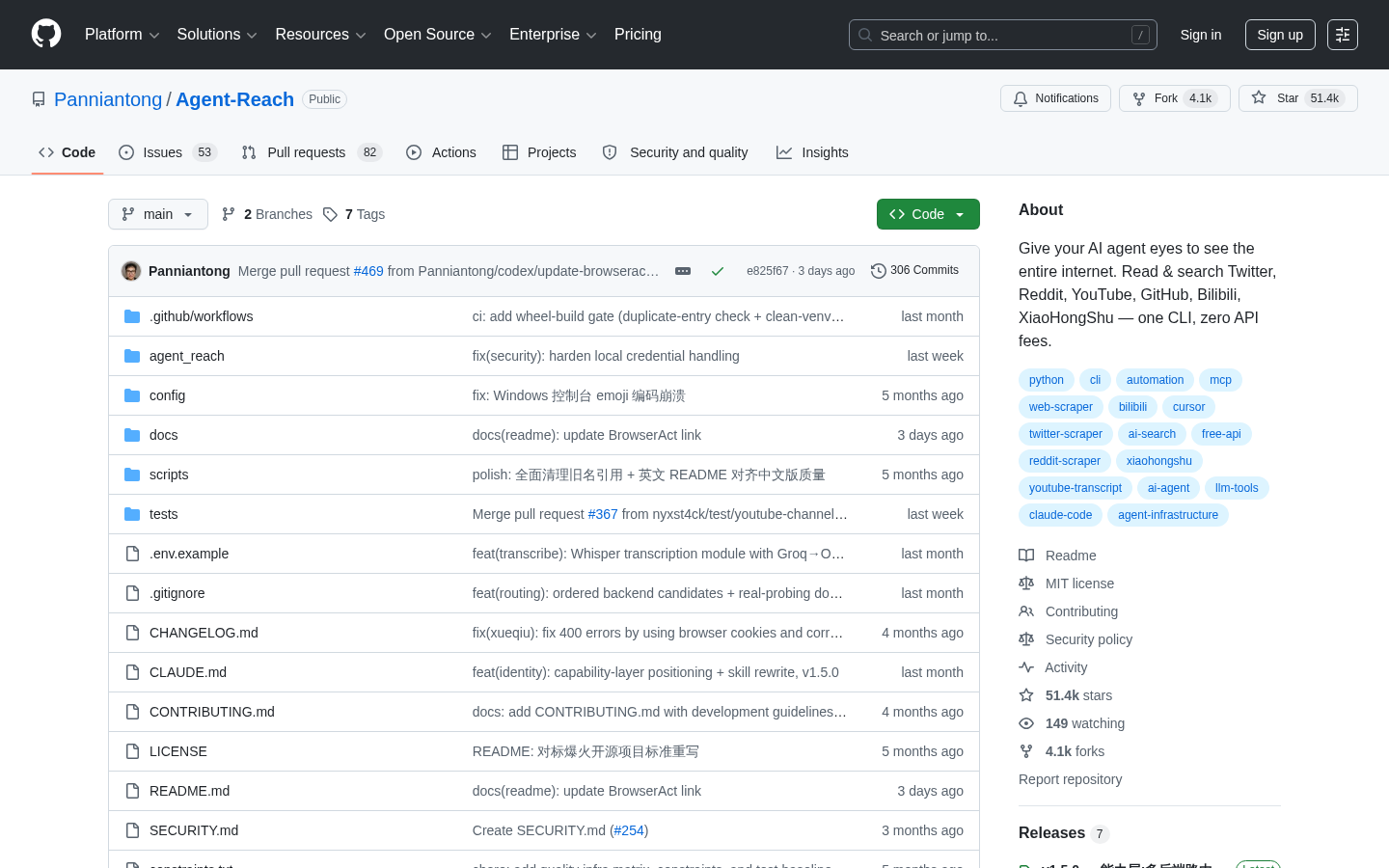Open the .github/workflows folder
This screenshot has height=868, width=1389.
point(201,316)
